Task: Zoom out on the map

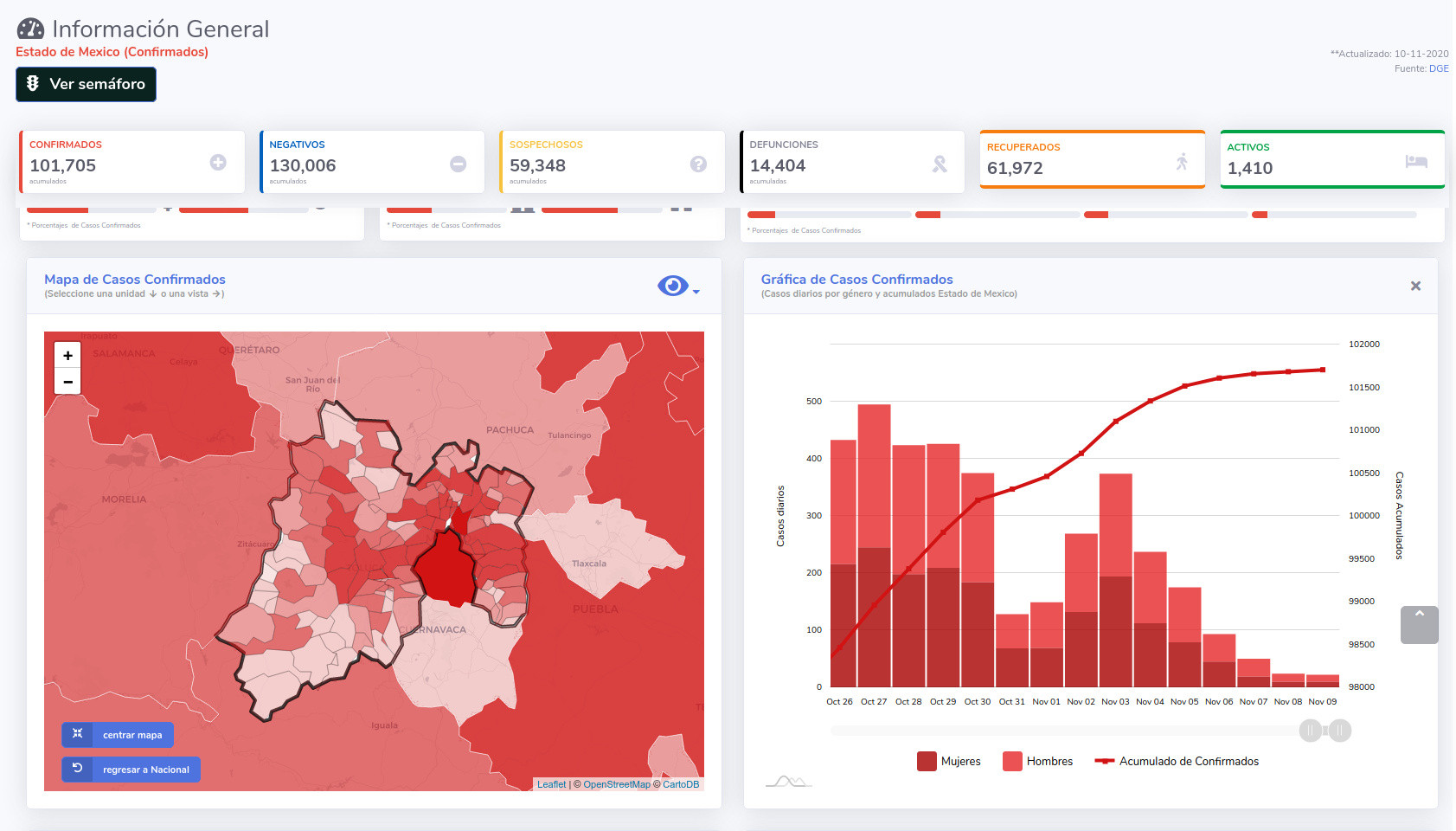Action: point(67,382)
